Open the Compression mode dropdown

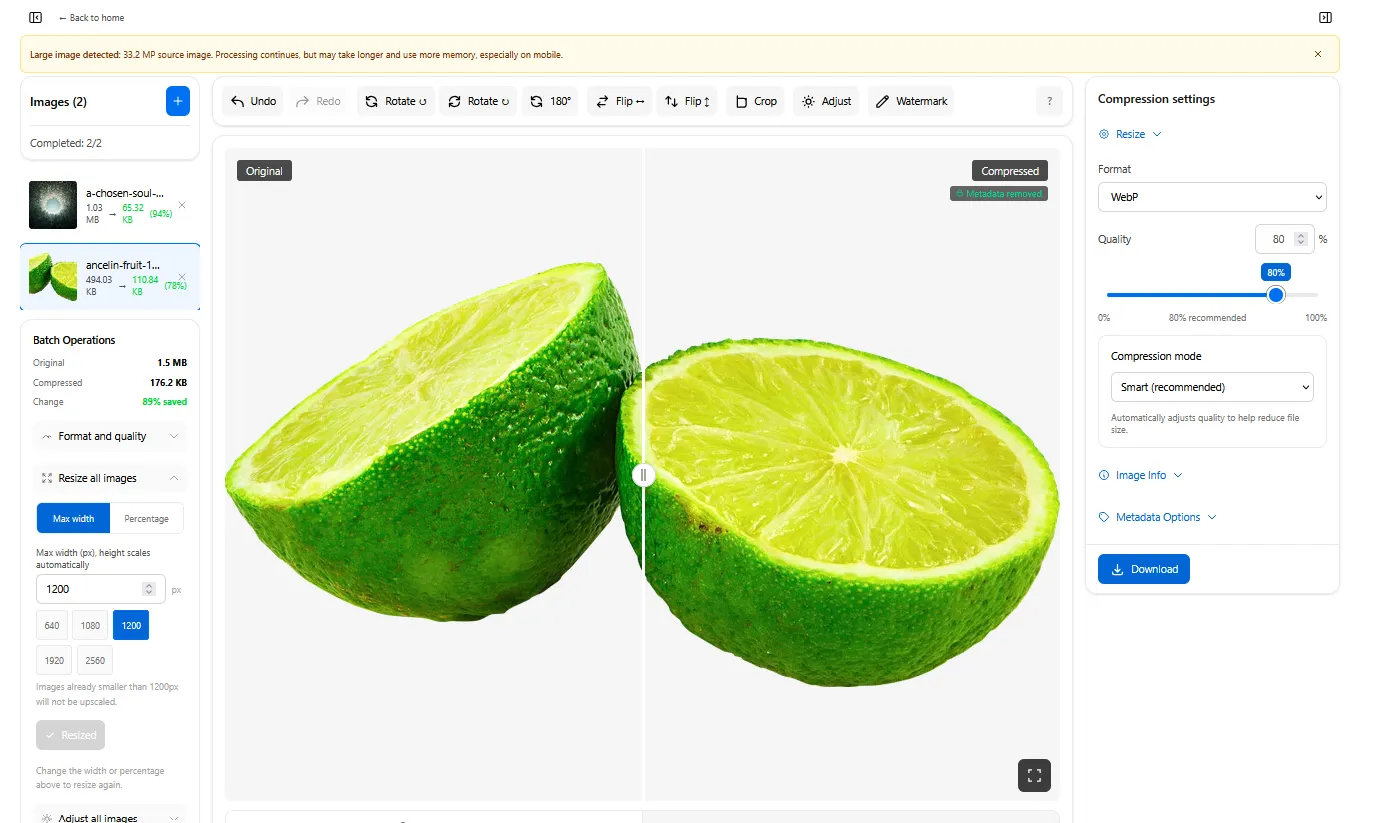pyautogui.click(x=1212, y=387)
